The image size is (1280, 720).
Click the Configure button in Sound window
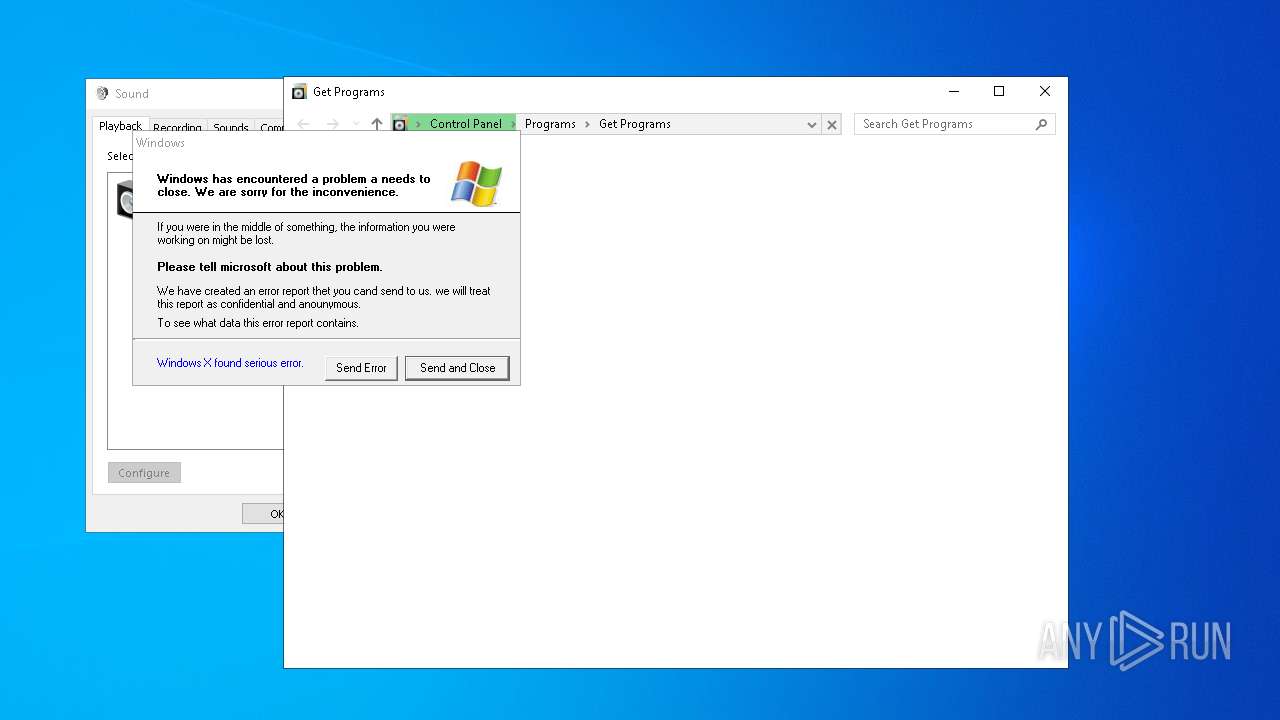click(144, 473)
